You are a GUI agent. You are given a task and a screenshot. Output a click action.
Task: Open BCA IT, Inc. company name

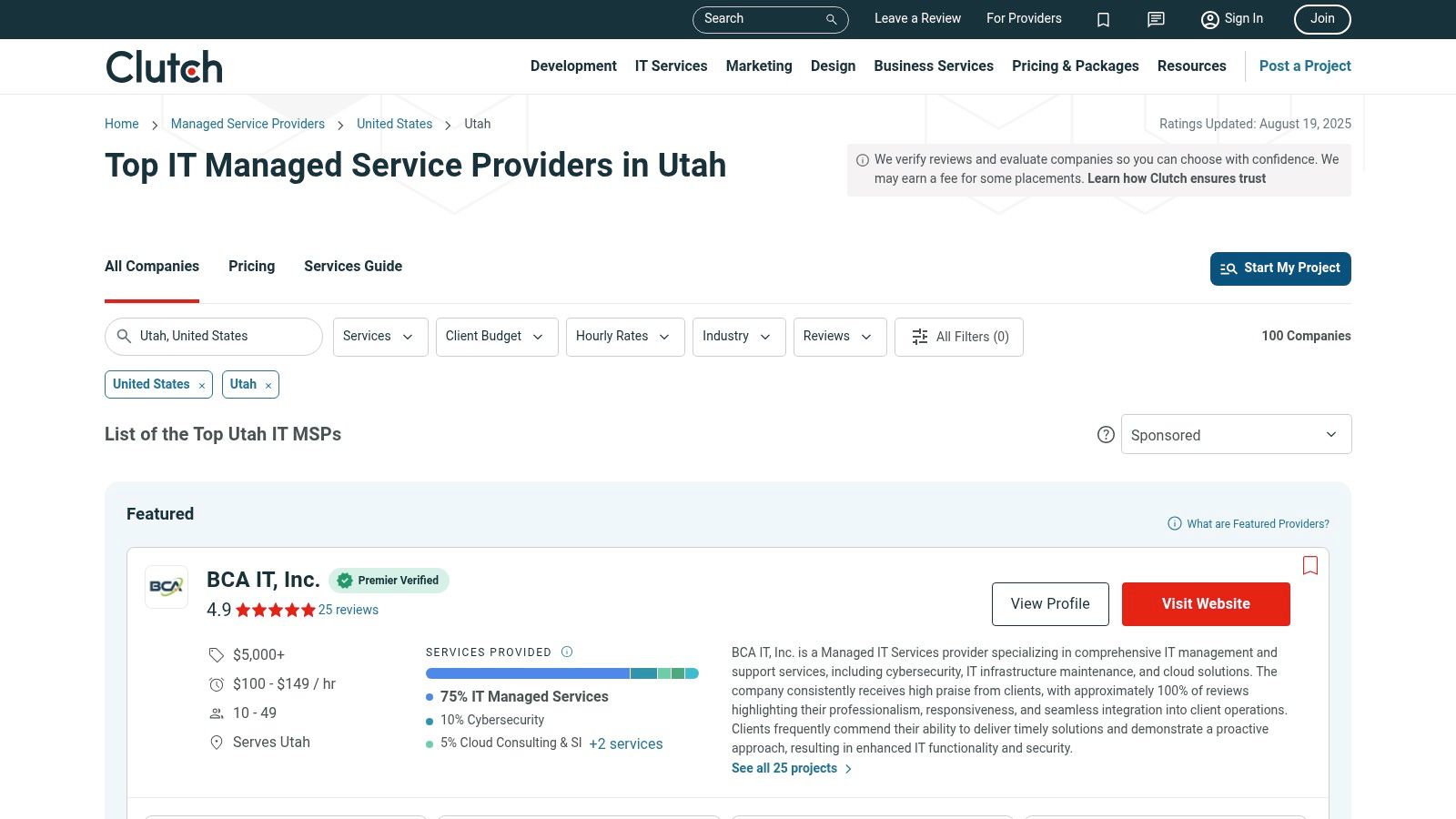tap(263, 580)
